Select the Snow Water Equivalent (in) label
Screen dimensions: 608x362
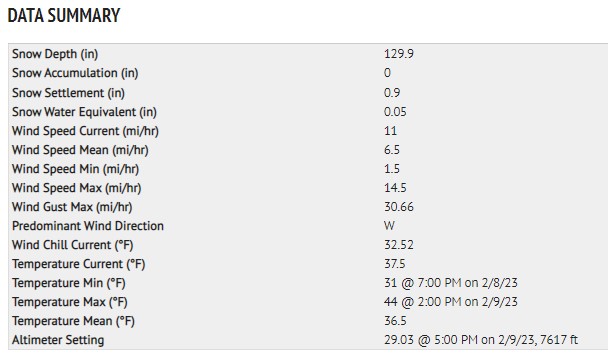[84, 112]
